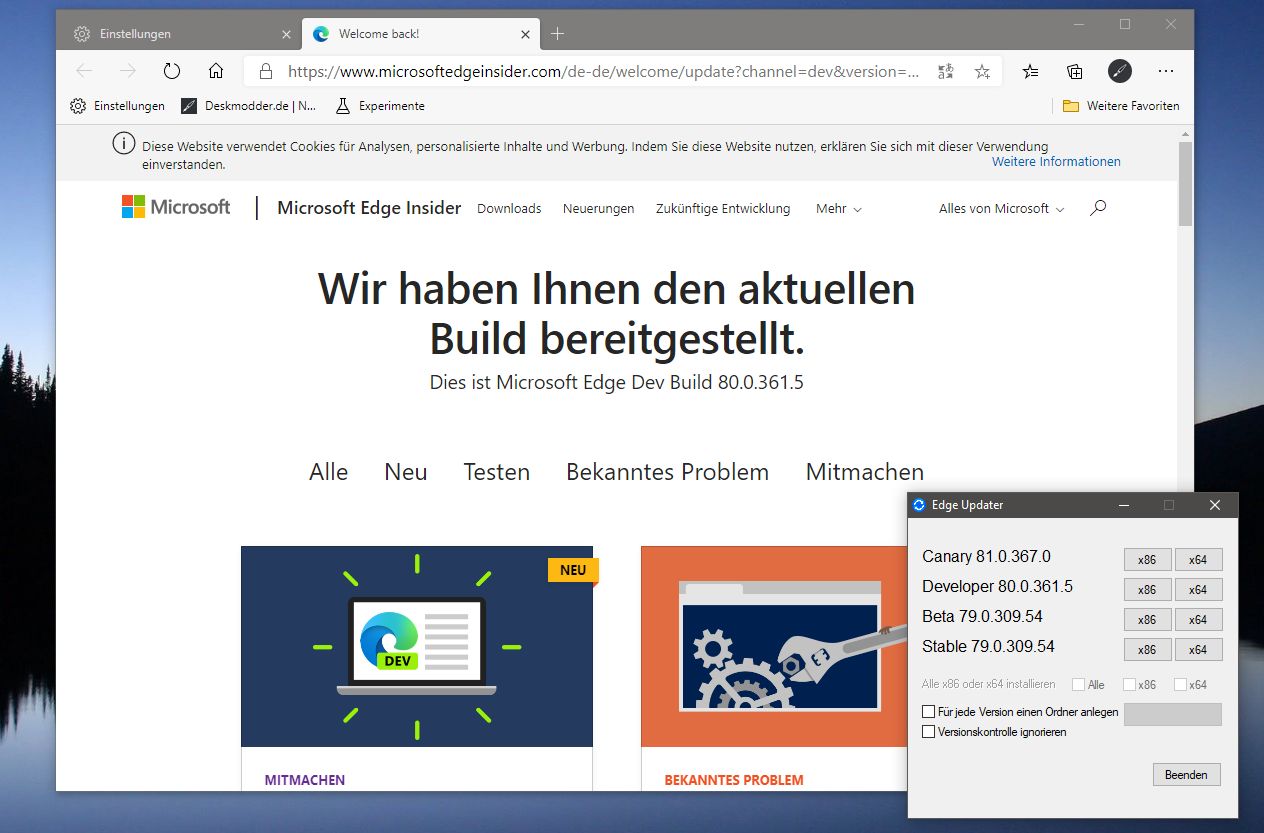Minimize the Edge Updater window
The image size is (1264, 833).
pos(1122,505)
